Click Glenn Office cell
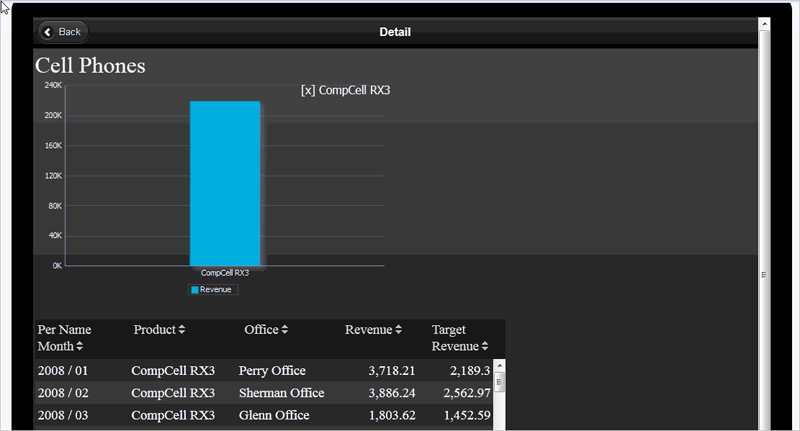The image size is (800, 431). [x=274, y=416]
